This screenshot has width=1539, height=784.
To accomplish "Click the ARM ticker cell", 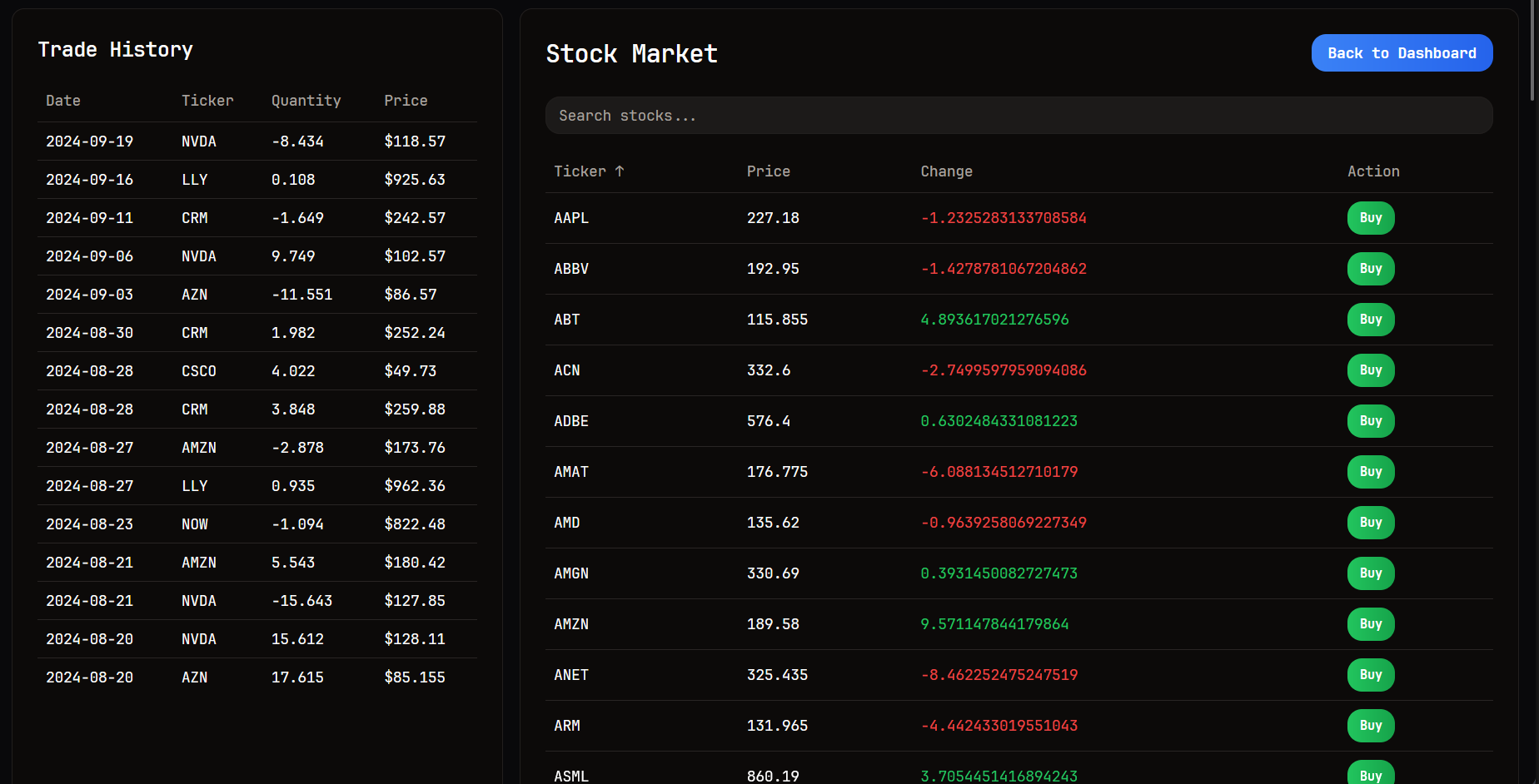I will 567,726.
